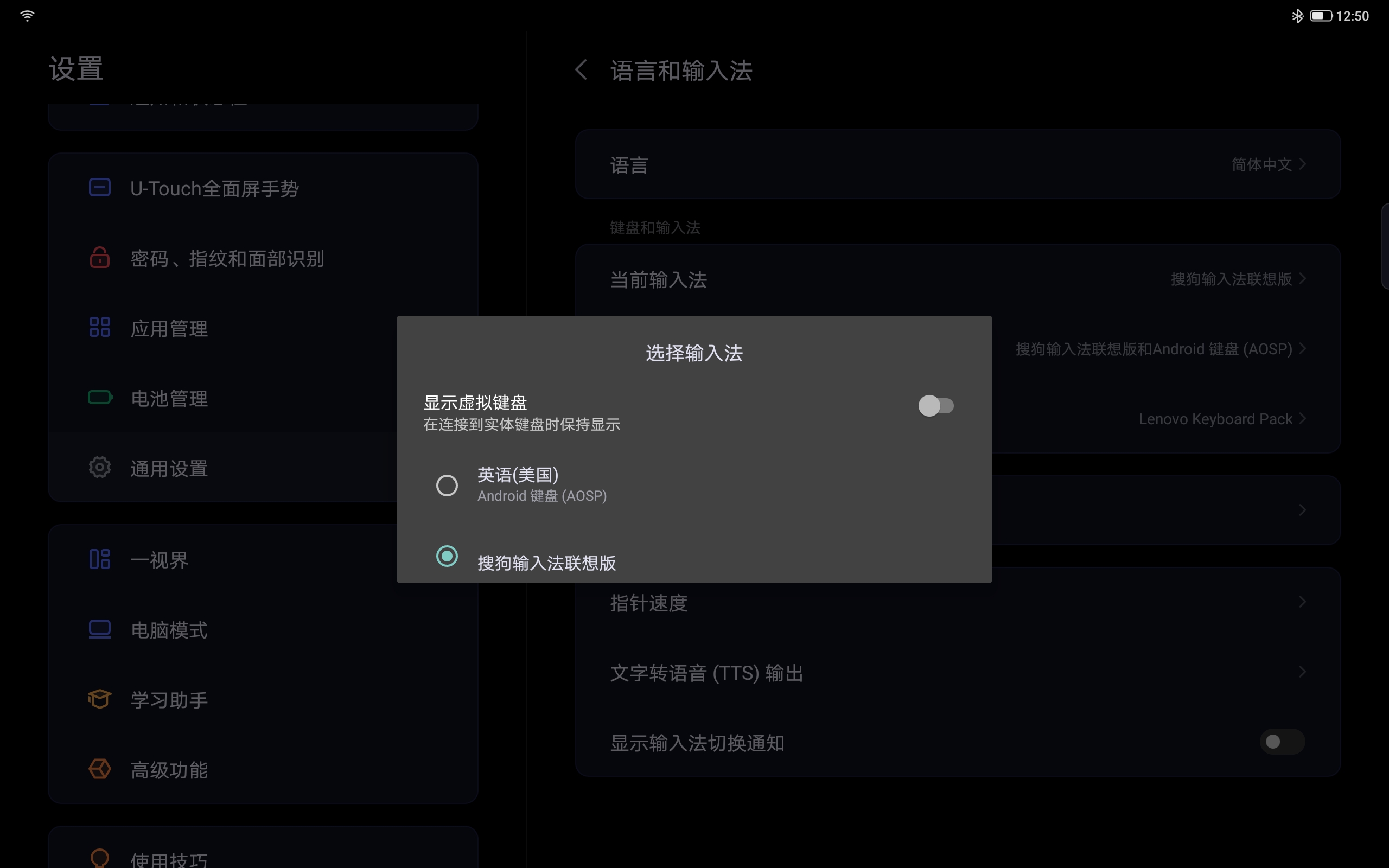Open 文字转语音 (TTS) 输出 settings

[x=958, y=672]
